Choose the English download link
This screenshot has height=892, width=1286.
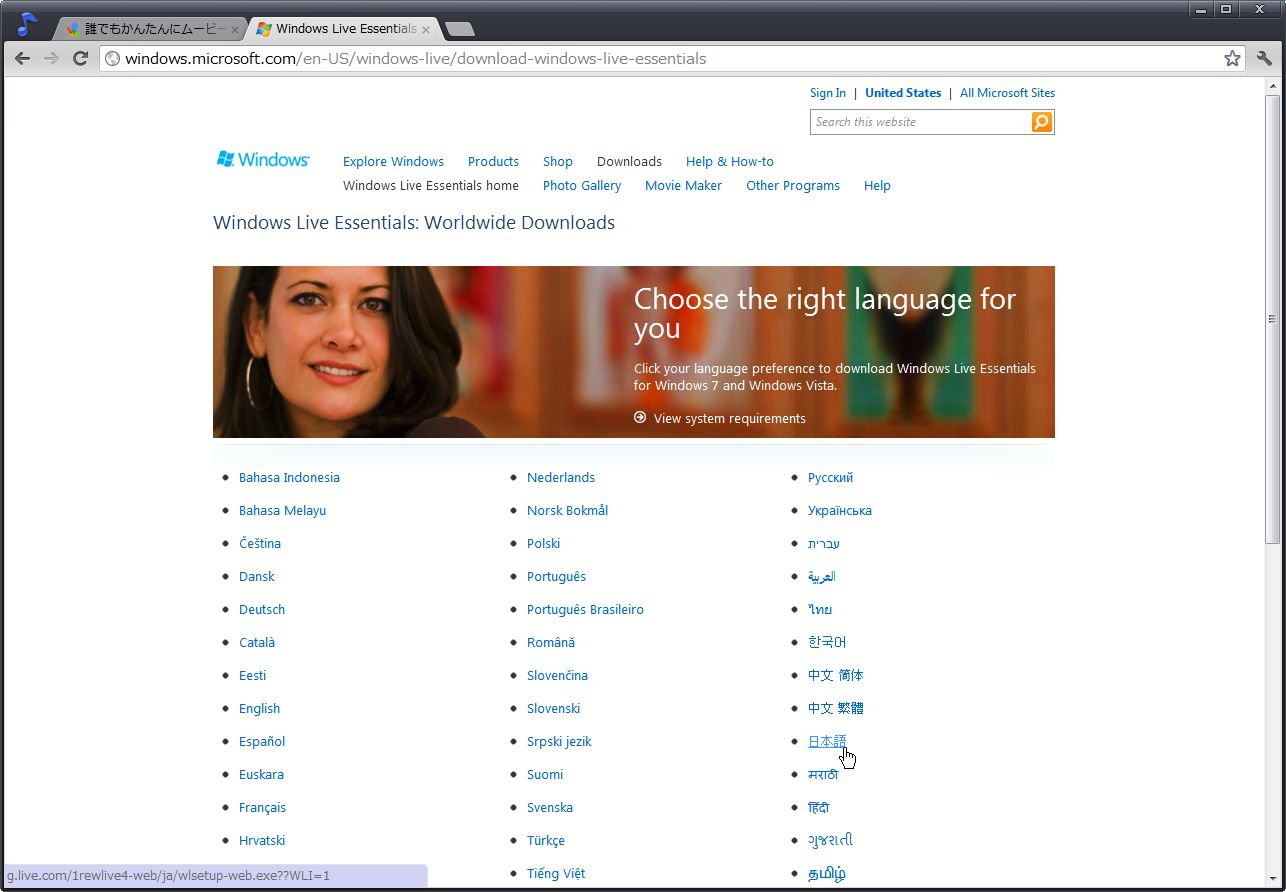coord(259,708)
